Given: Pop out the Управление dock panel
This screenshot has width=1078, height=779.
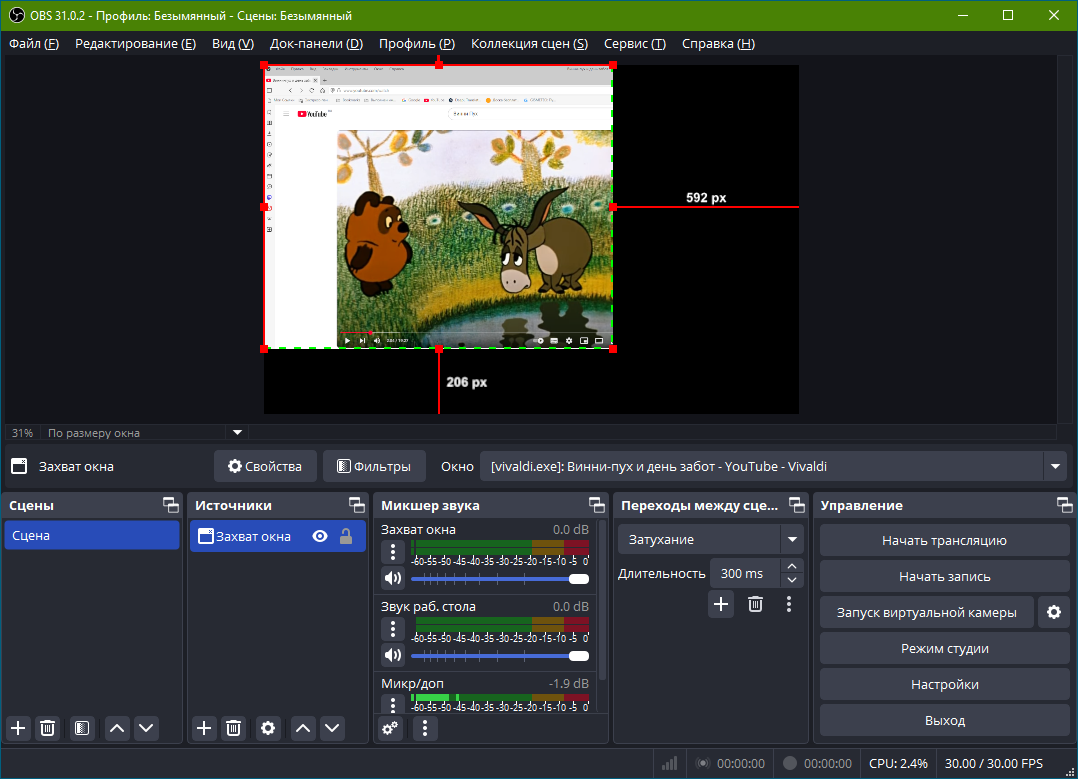Looking at the screenshot, I should point(1064,505).
